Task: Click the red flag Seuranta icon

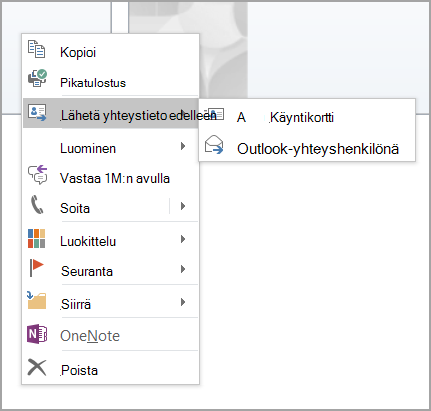Action: 36,268
